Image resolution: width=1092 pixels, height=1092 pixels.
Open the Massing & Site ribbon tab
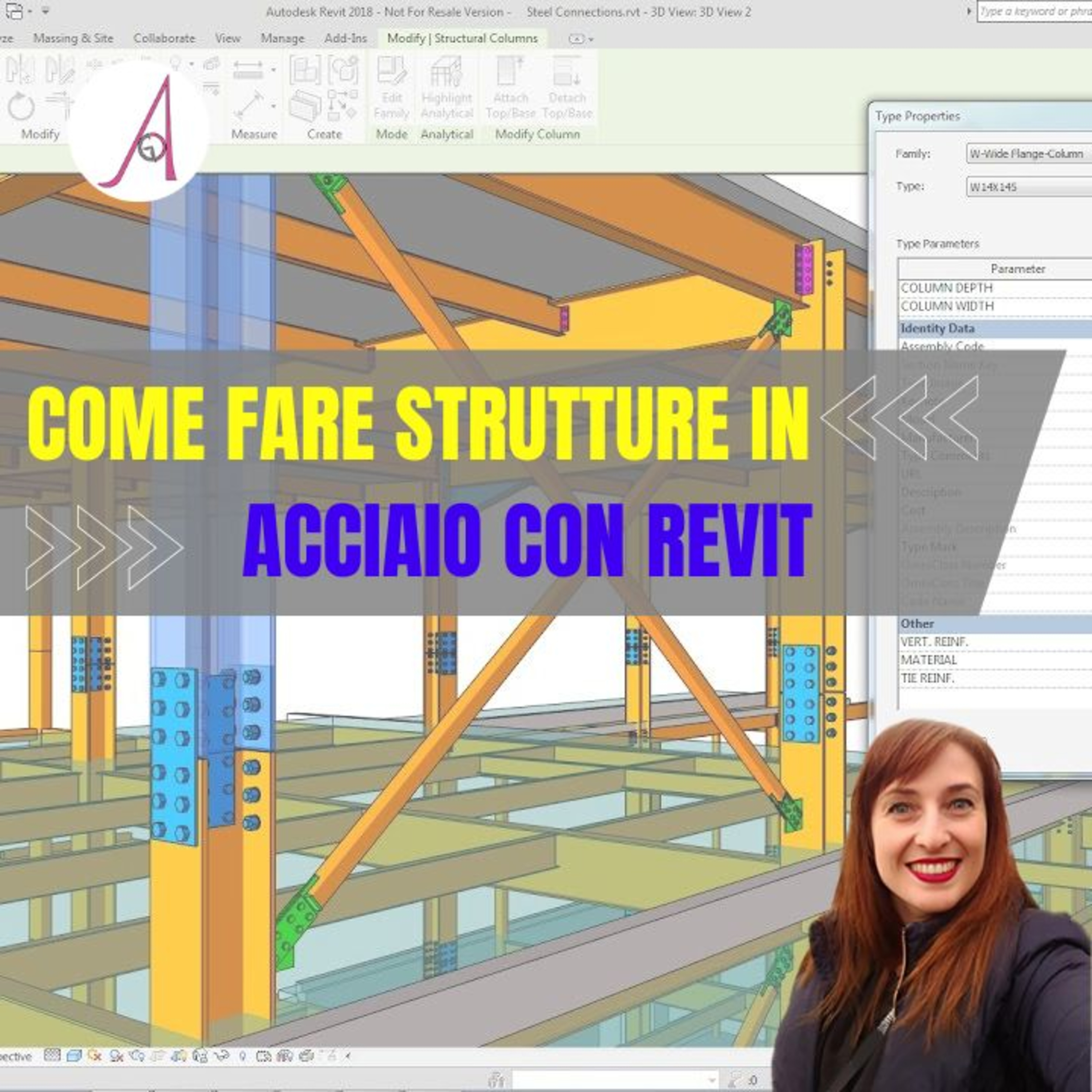tap(73, 39)
